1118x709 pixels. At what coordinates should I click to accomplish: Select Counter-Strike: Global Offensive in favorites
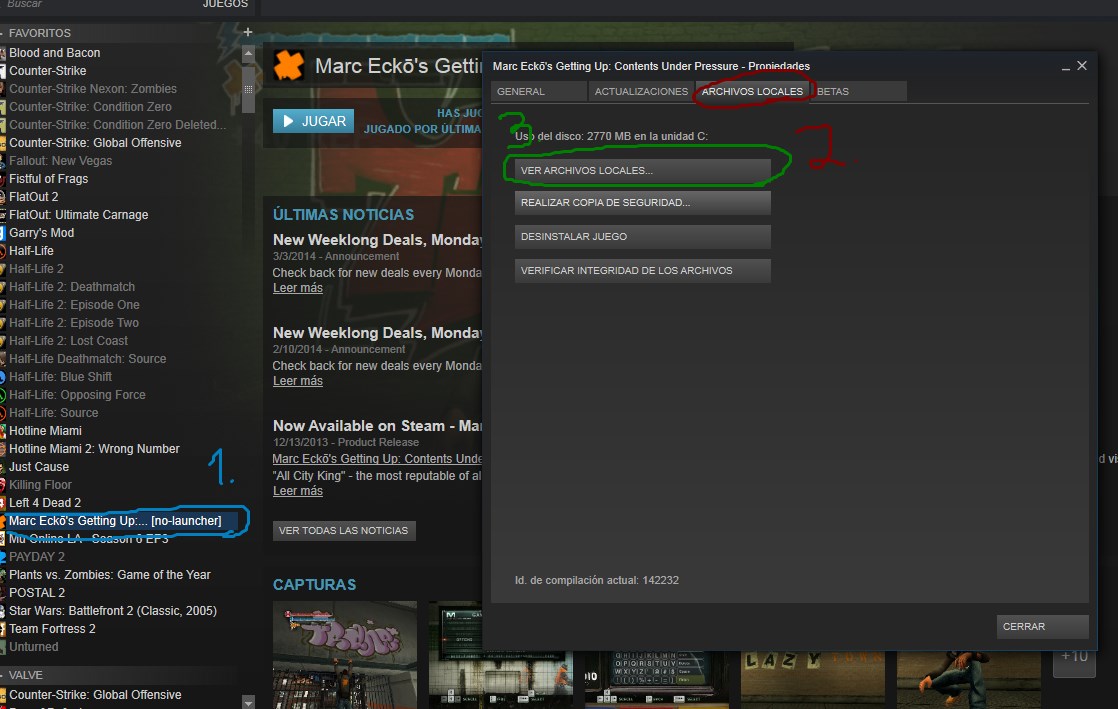[x=95, y=143]
